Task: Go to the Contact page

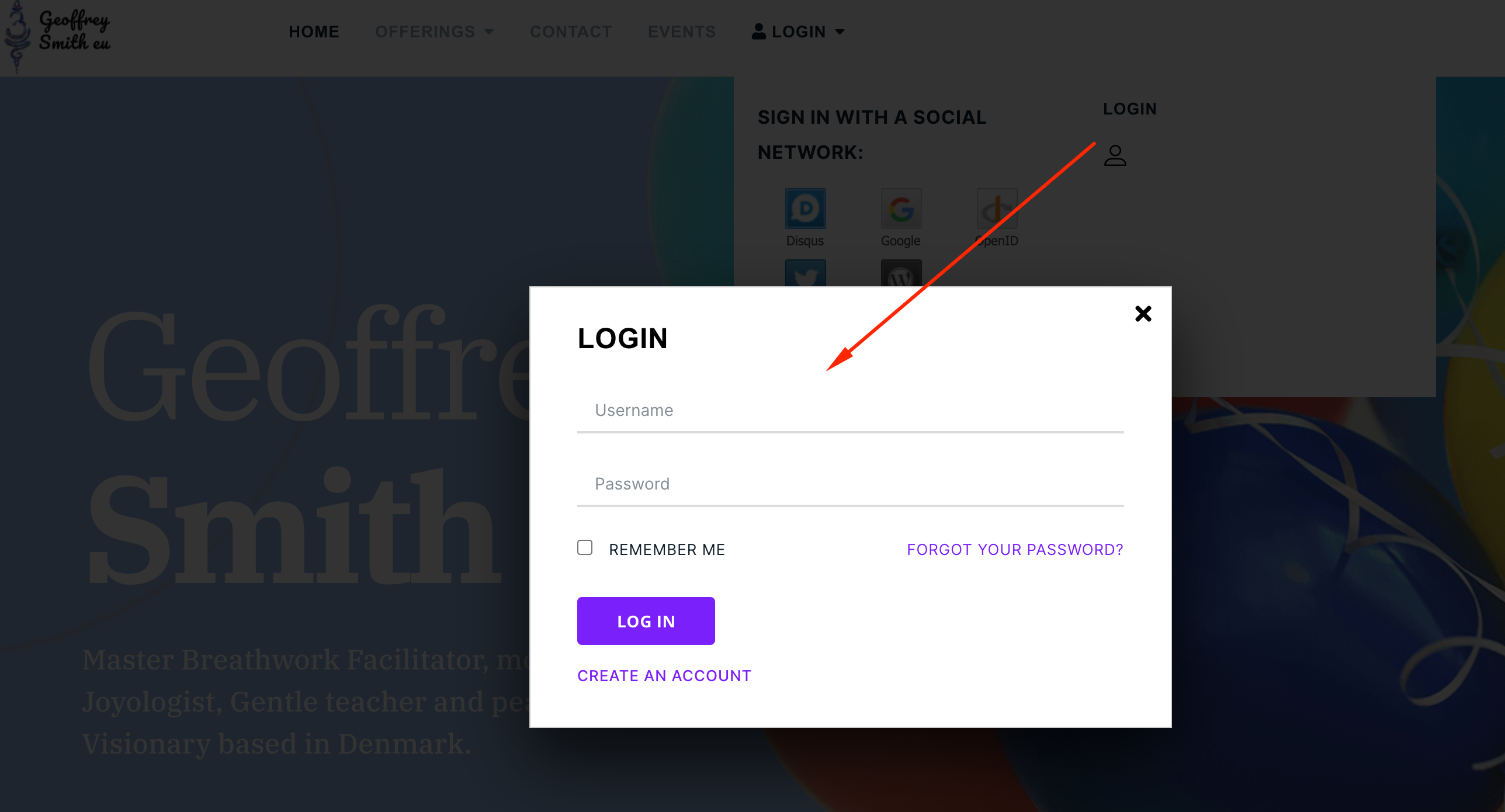Action: coord(571,32)
